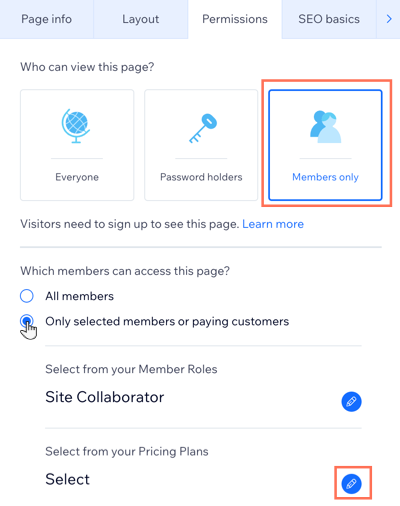Click the Select from your Member Roles heading

pyautogui.click(x=131, y=369)
